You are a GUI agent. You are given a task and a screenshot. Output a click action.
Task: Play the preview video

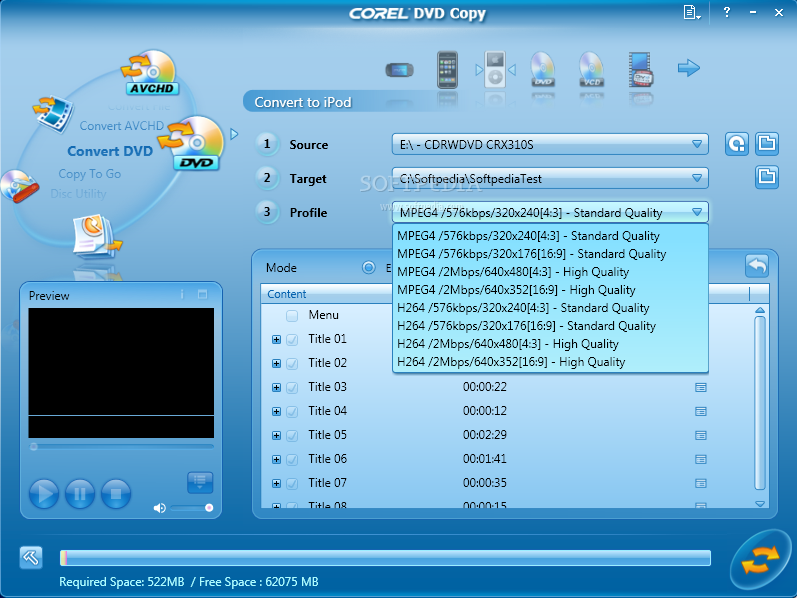coord(44,493)
